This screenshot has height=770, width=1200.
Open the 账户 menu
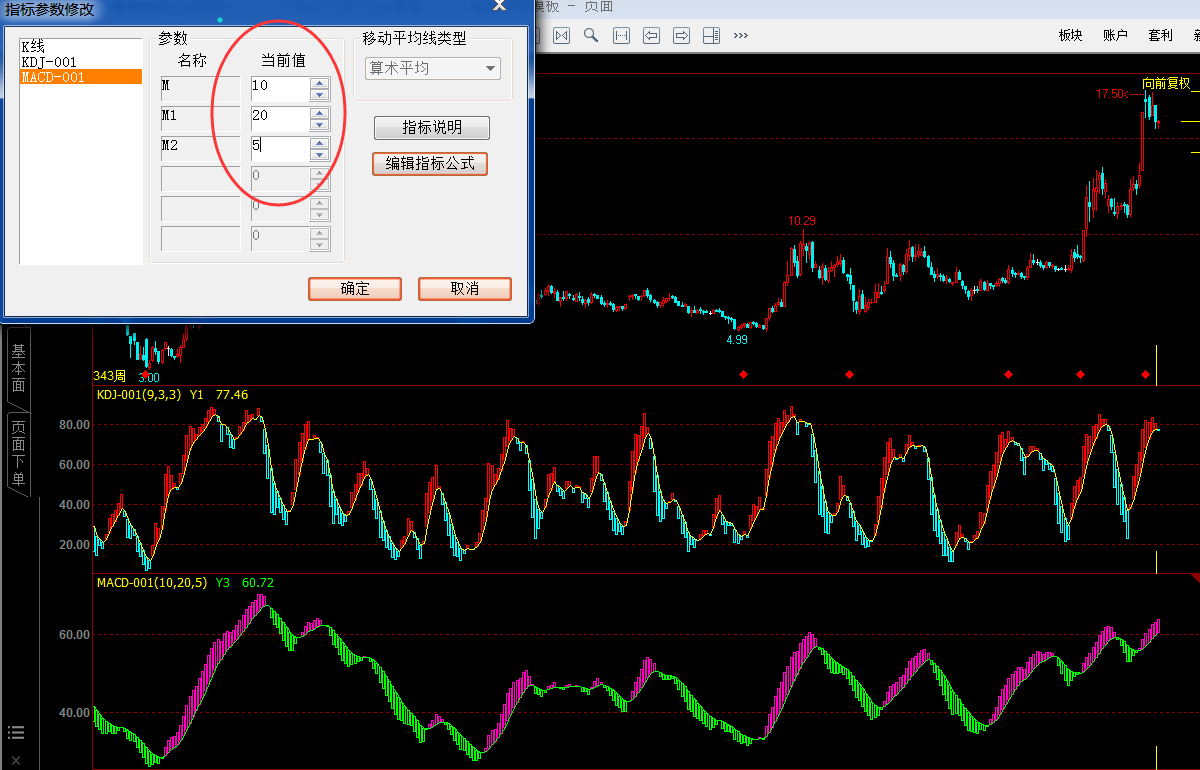tap(1115, 35)
